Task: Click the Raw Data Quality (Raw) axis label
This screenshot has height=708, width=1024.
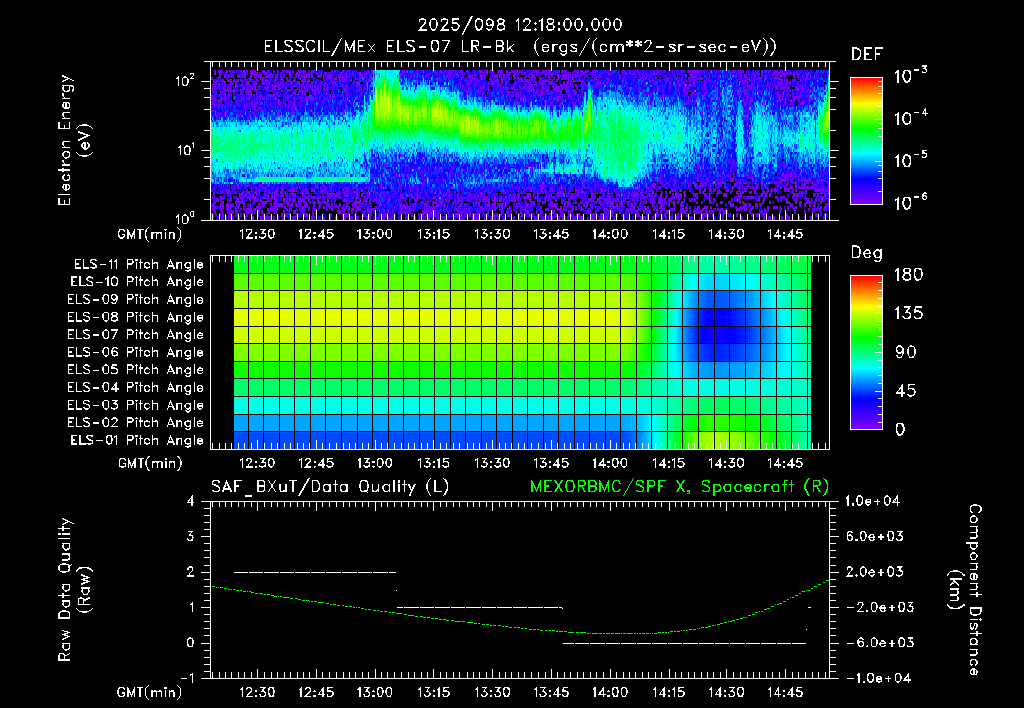Action: coord(74,590)
